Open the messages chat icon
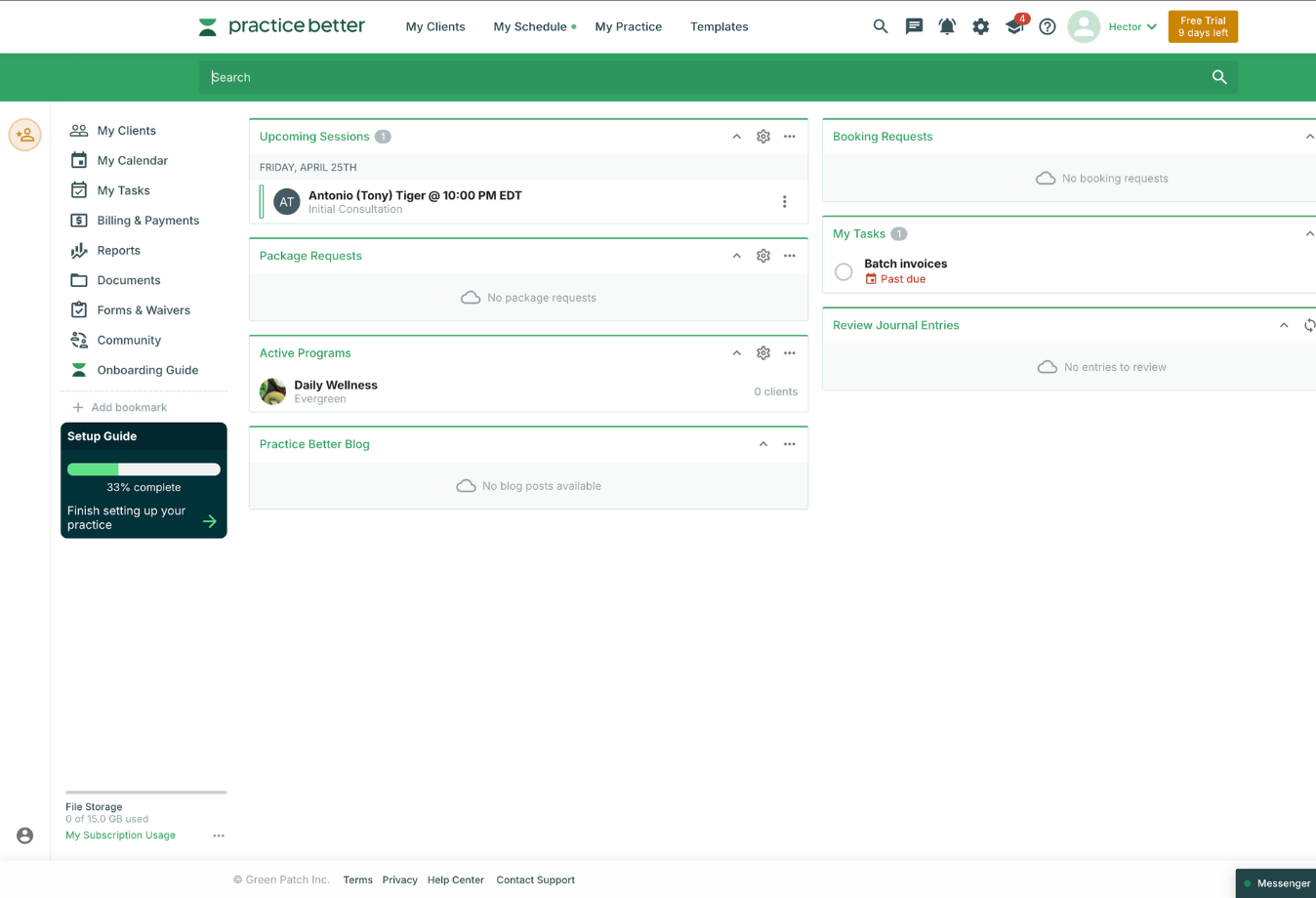The width and height of the screenshot is (1316, 898). pyautogui.click(x=914, y=26)
